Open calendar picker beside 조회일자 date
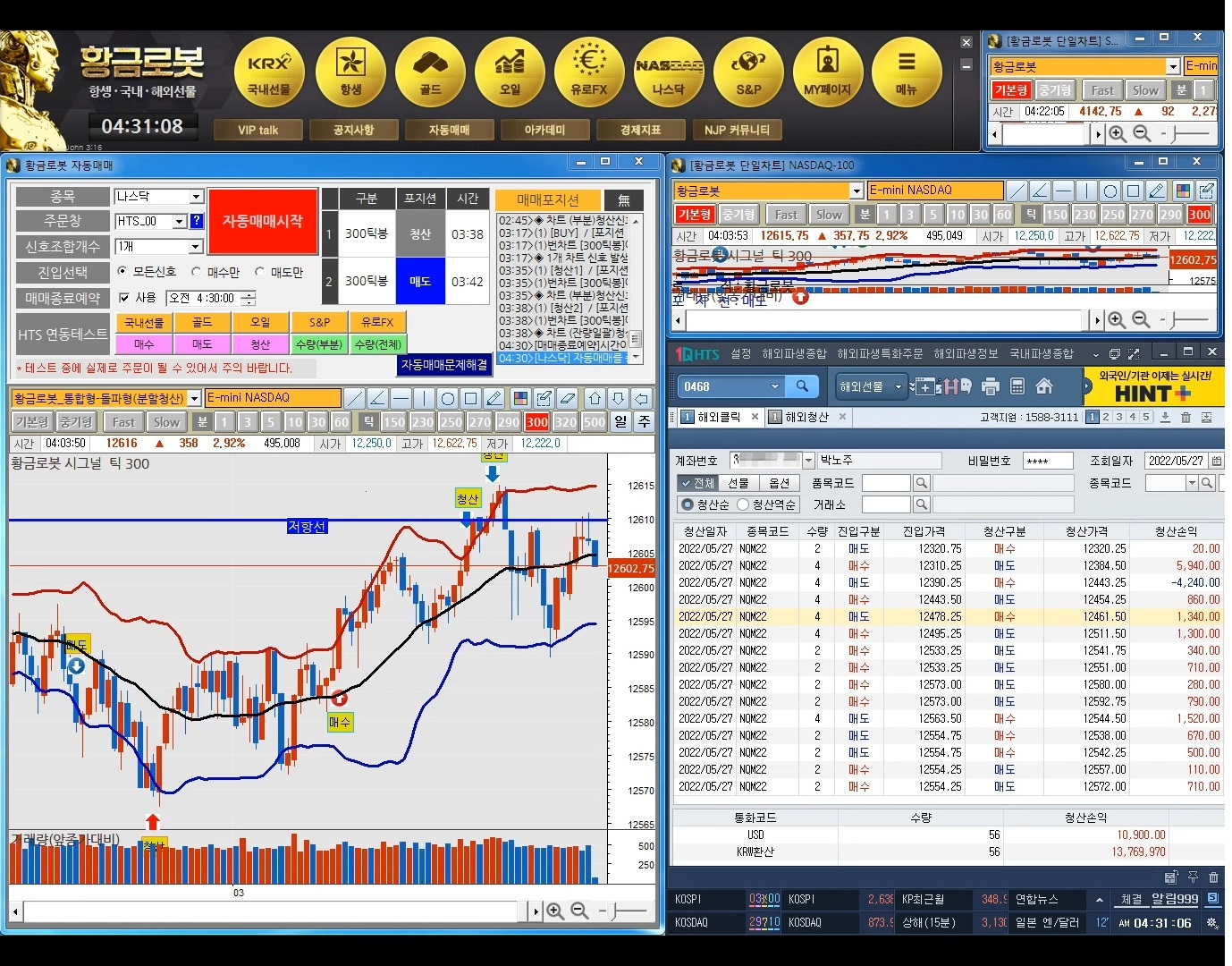 coord(1216,461)
